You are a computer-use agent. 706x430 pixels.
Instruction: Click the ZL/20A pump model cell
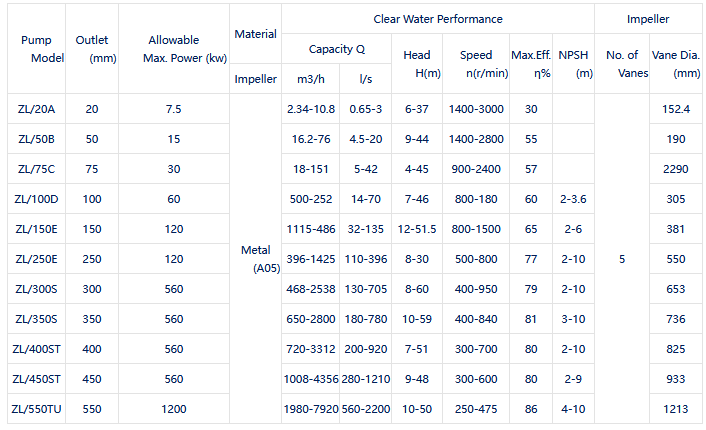36,109
